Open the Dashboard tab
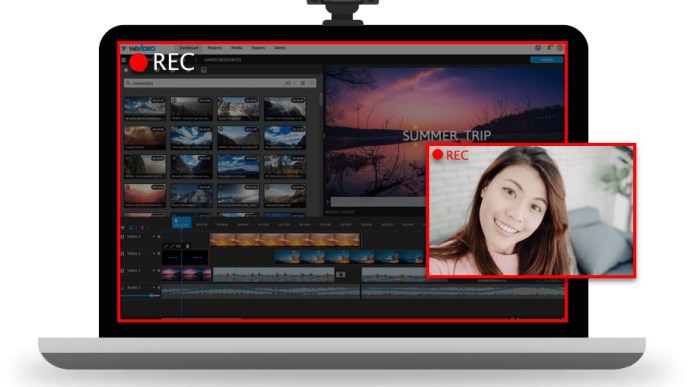The width and height of the screenshot is (688, 387). [x=189, y=48]
